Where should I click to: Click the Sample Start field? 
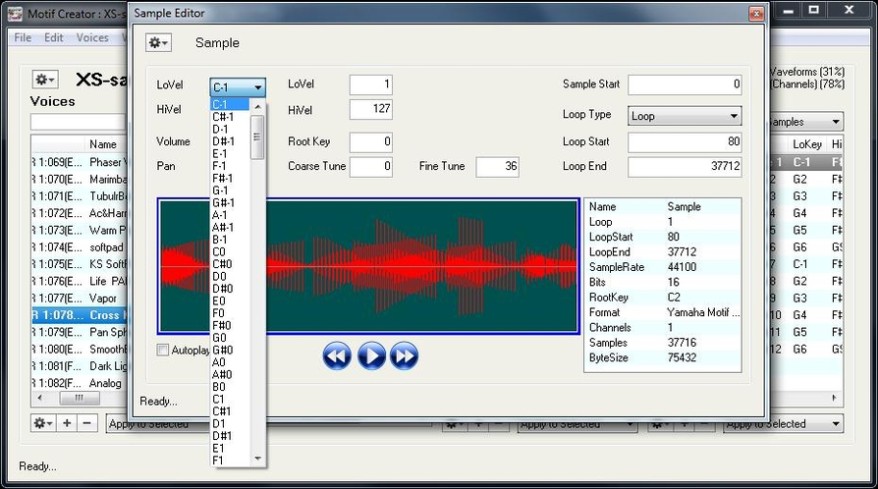tap(685, 85)
